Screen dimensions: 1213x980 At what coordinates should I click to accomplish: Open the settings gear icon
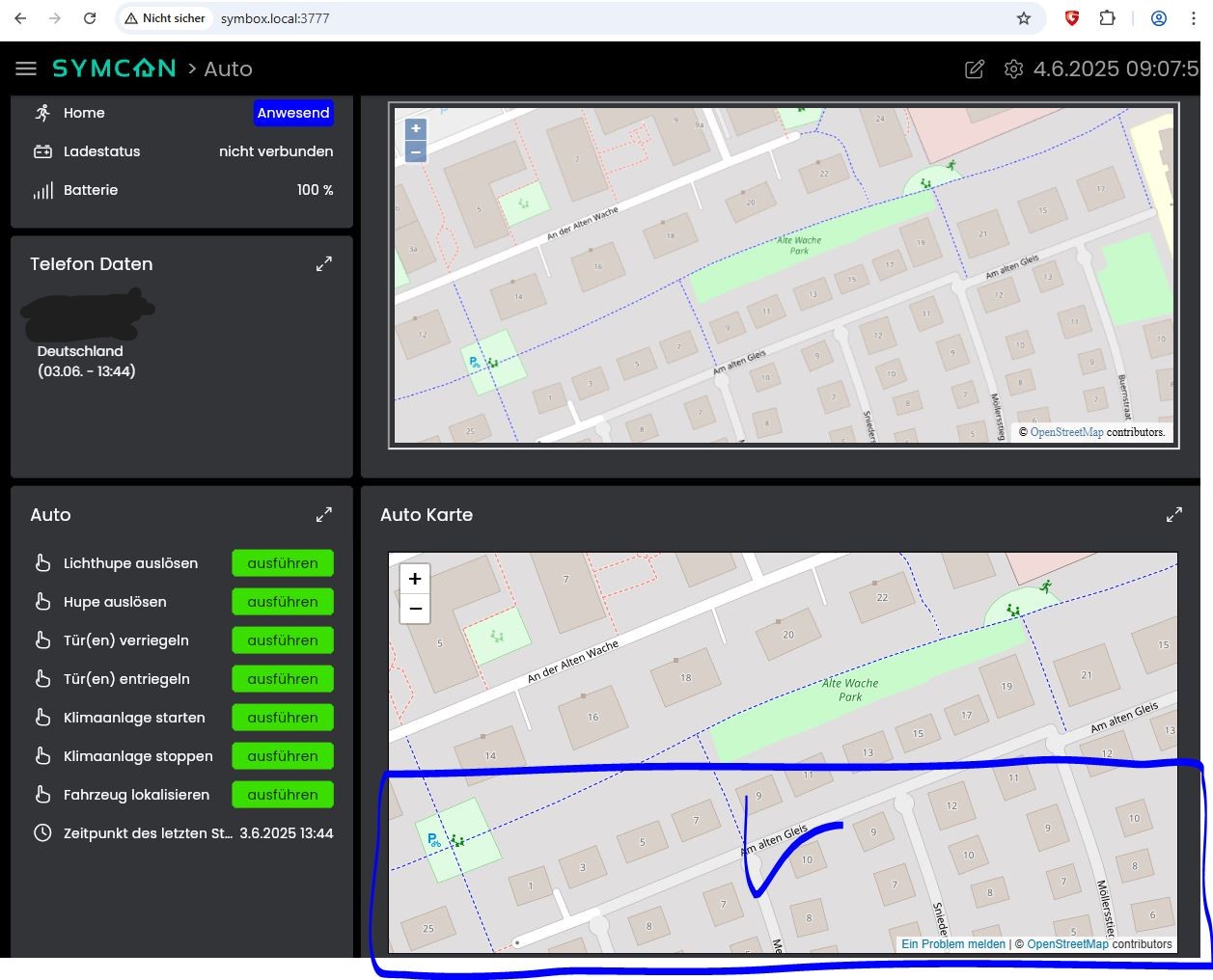(1013, 69)
